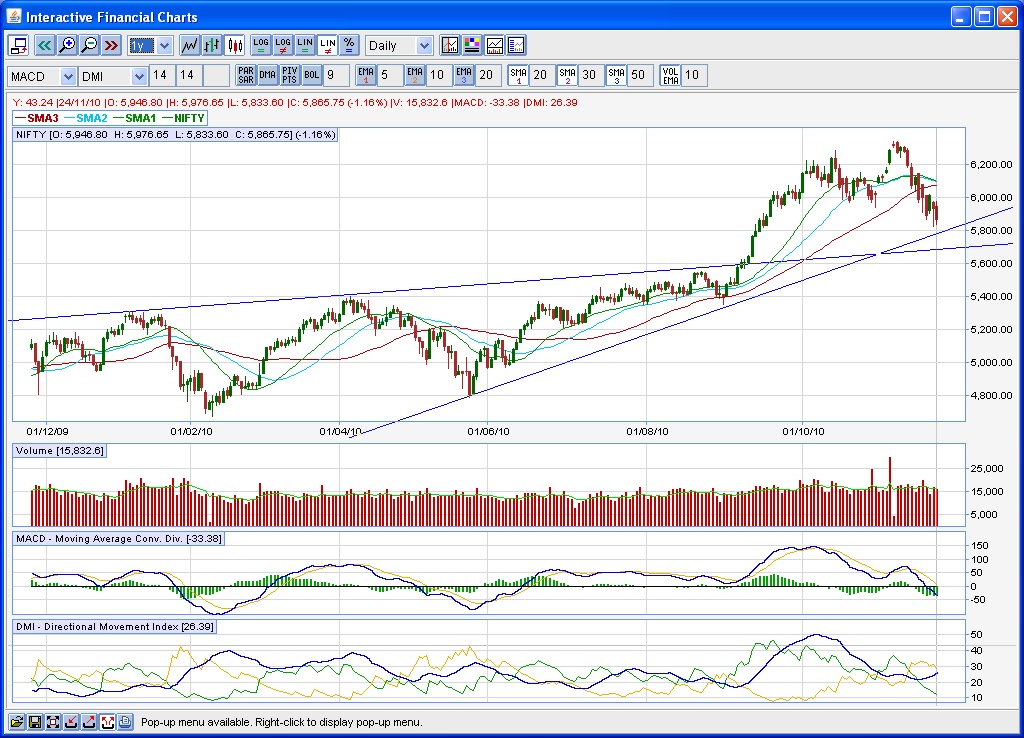Viewport: 1024px width, 738px height.
Task: Click the VOL EMA period field showing 10
Action: coord(694,75)
